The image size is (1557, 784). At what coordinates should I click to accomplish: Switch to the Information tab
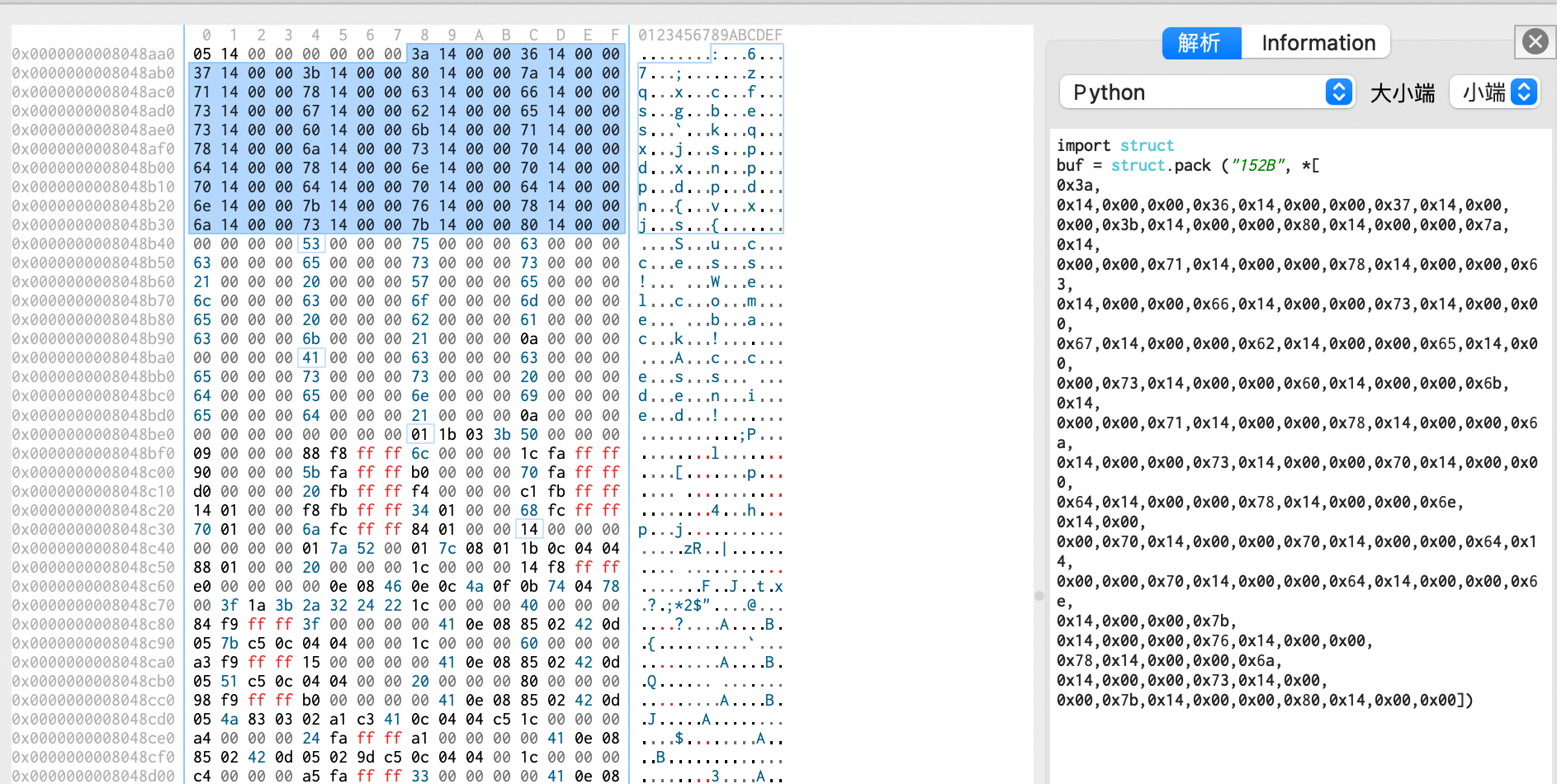click(1318, 43)
